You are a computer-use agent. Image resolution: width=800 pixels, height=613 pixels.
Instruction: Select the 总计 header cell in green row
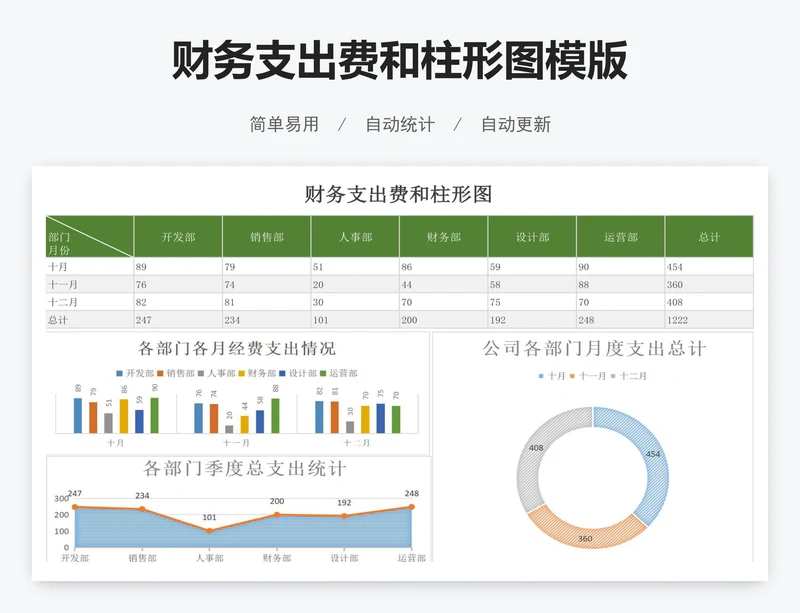coord(709,237)
